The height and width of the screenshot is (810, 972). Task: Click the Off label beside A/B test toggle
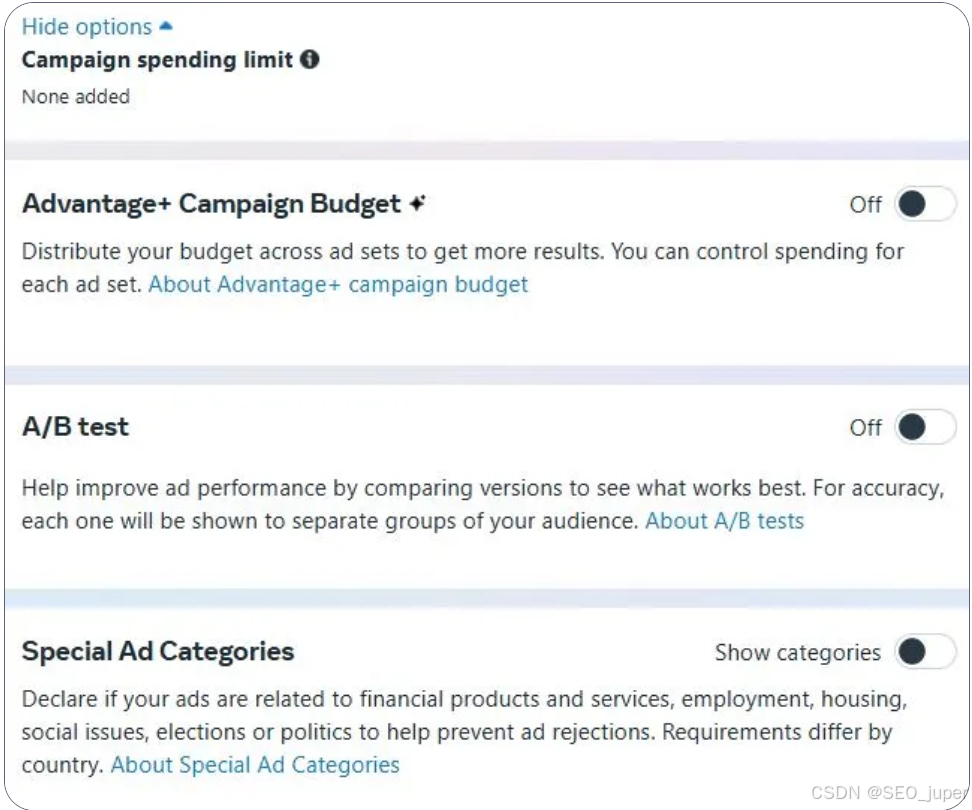click(865, 428)
